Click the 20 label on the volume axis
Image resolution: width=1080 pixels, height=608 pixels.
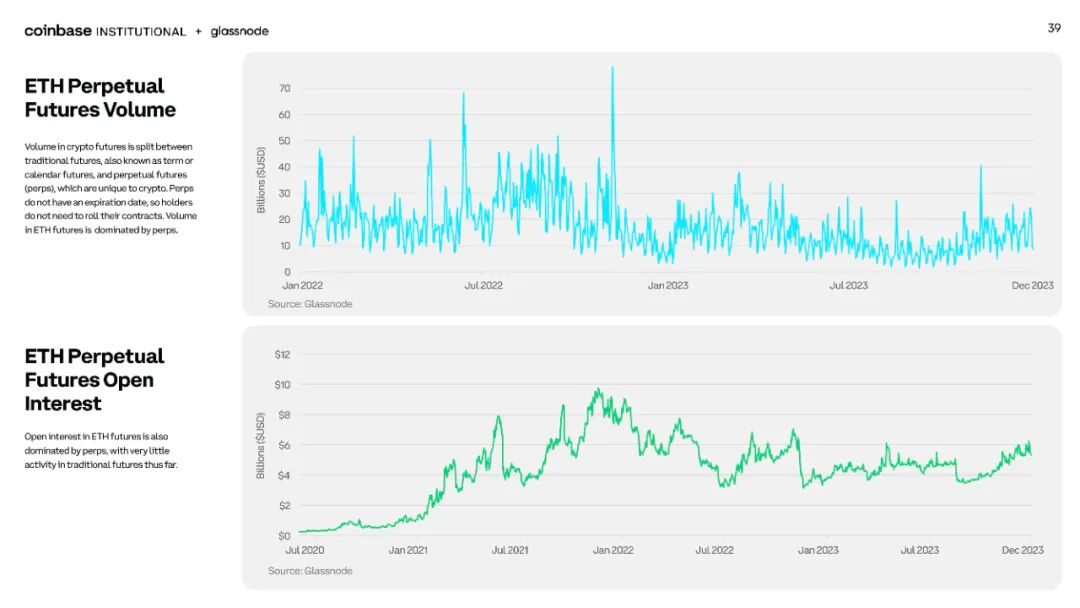284,220
